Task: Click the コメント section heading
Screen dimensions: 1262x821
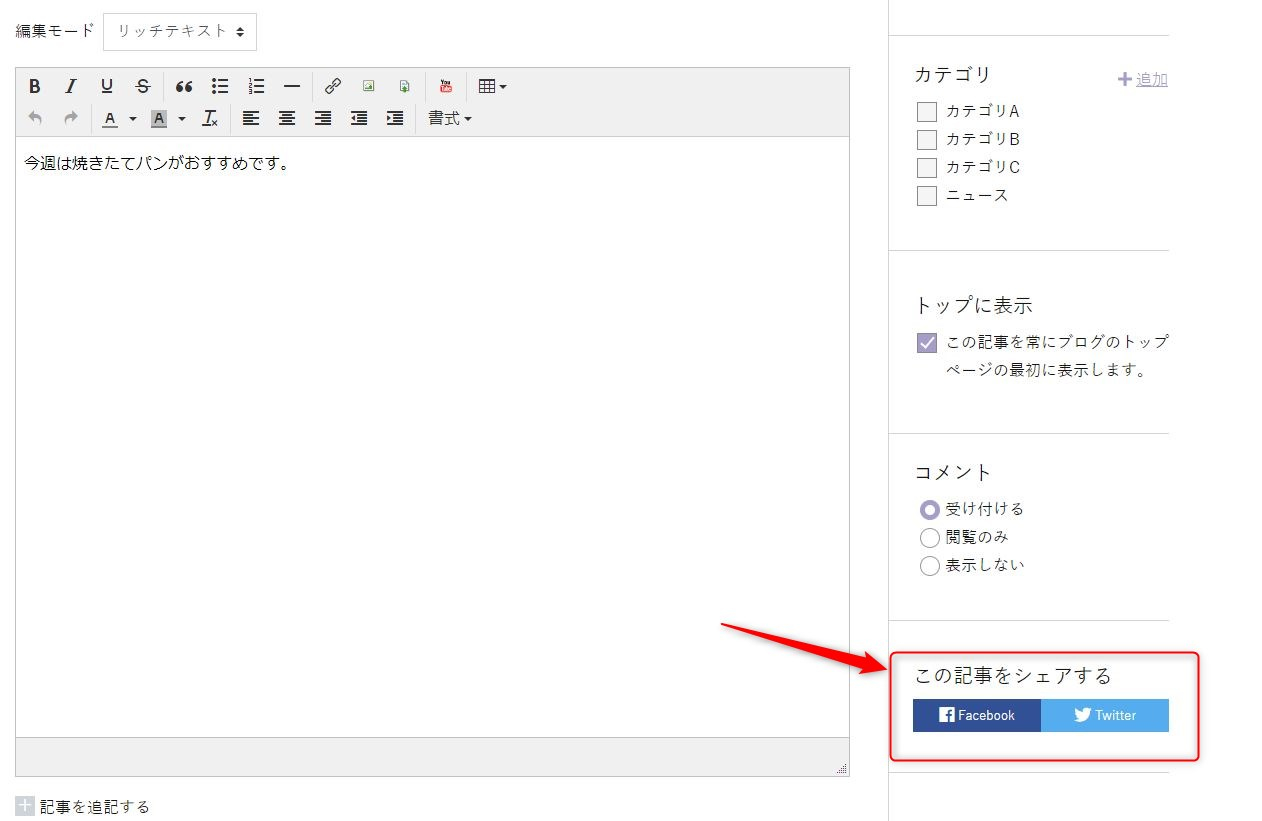Action: point(953,472)
